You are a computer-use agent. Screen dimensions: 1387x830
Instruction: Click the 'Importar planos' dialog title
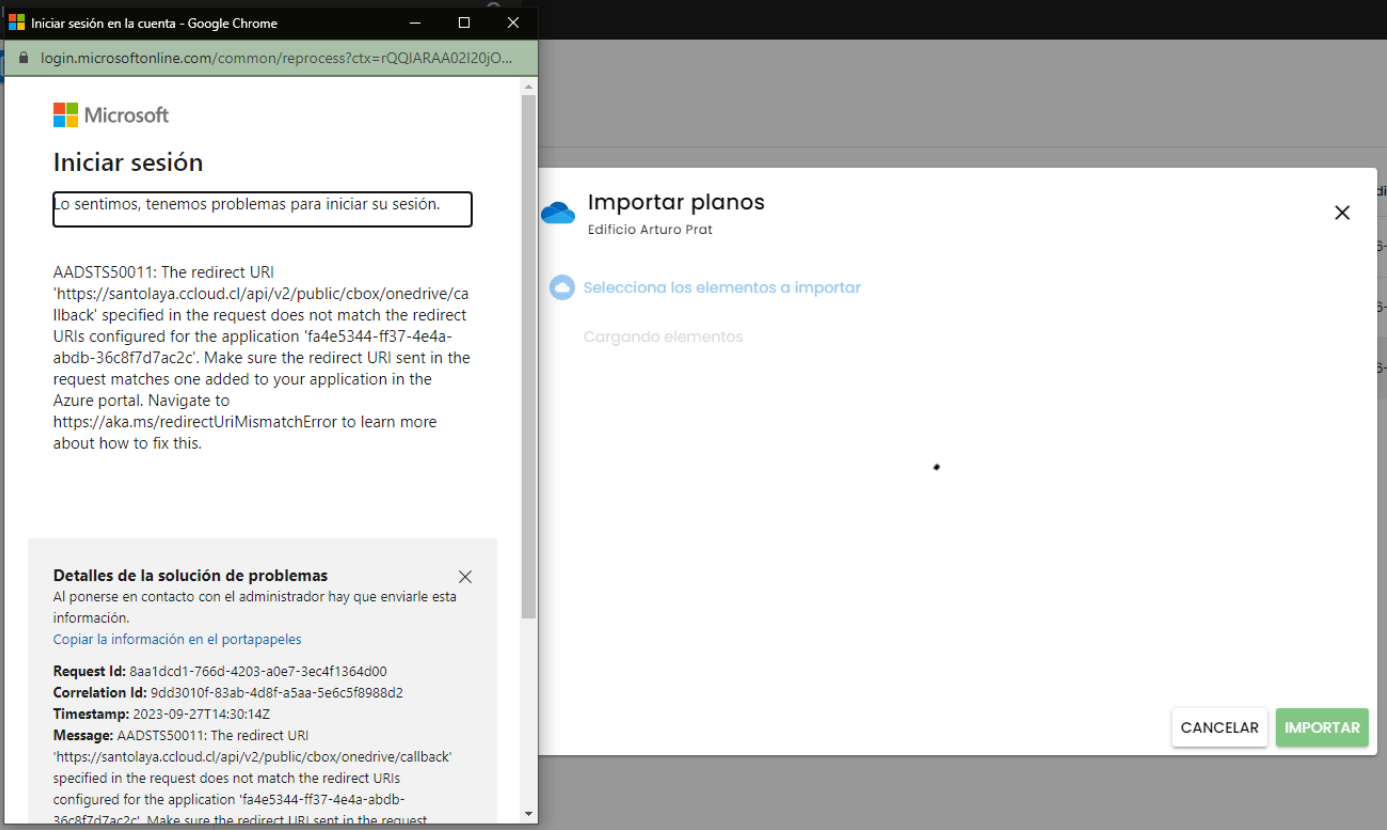676,202
